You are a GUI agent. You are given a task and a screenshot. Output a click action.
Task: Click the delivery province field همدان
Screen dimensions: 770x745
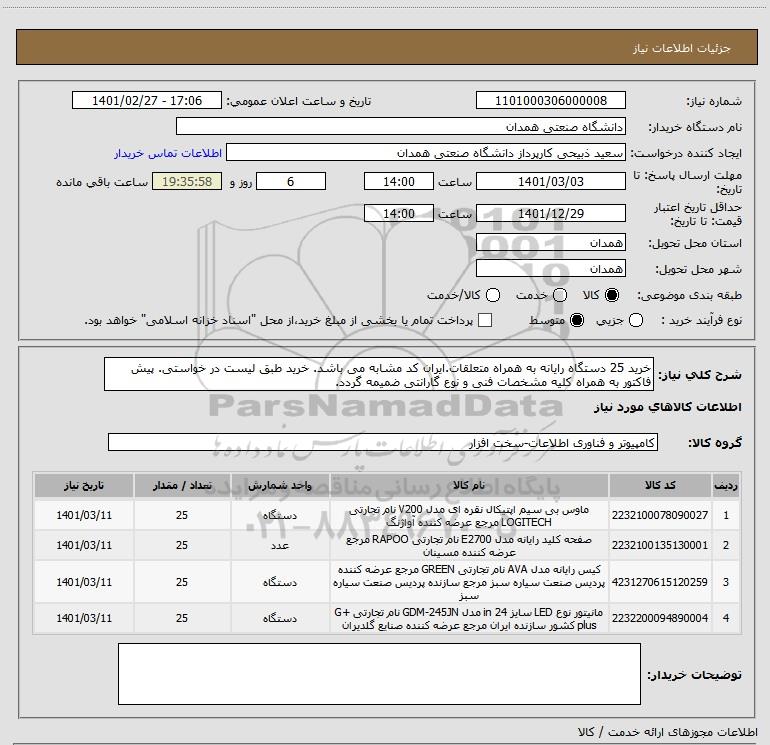pyautogui.click(x=550, y=242)
